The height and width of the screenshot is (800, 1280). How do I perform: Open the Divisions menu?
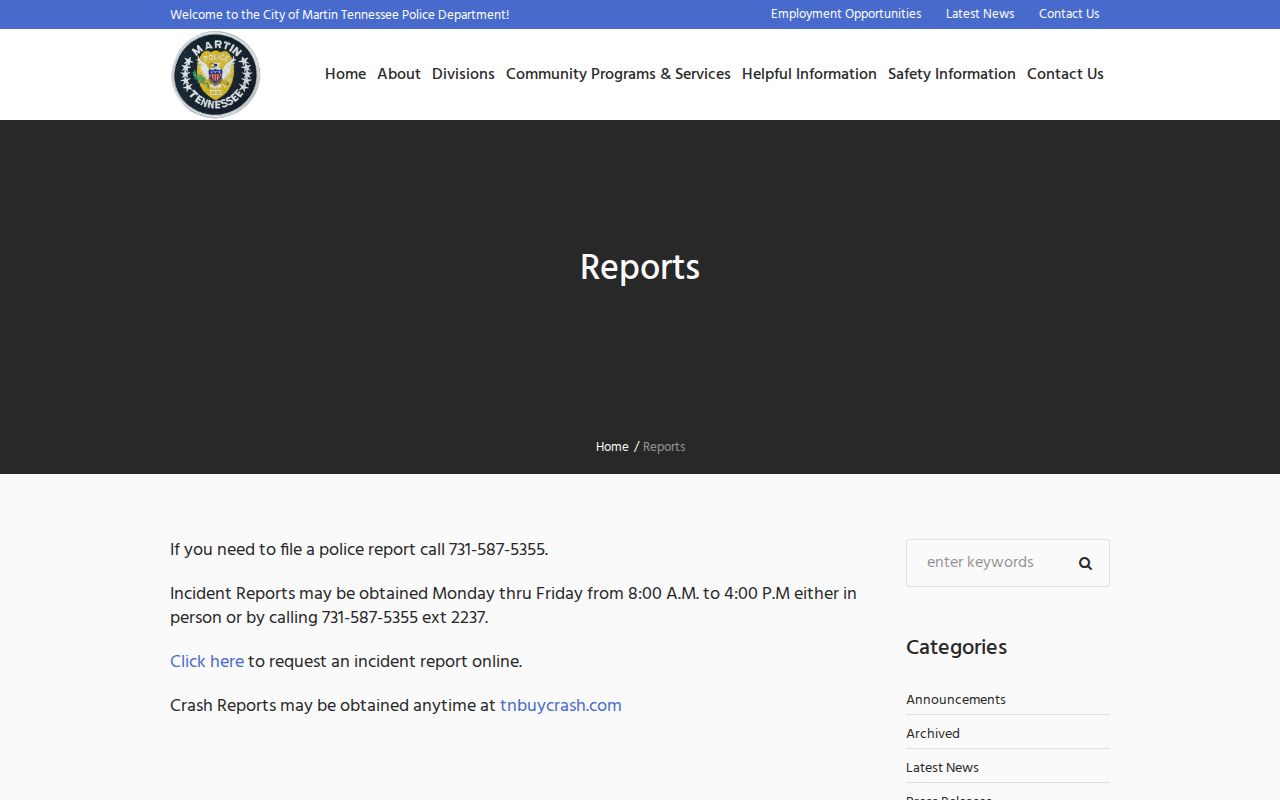[463, 74]
